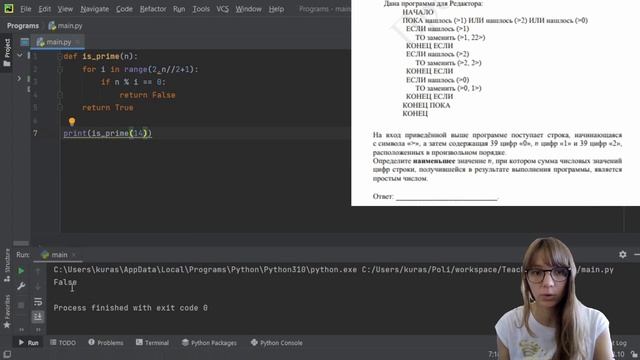This screenshot has width=640, height=360.
Task: Click the Programs breadcrumb
Action: pos(23,26)
